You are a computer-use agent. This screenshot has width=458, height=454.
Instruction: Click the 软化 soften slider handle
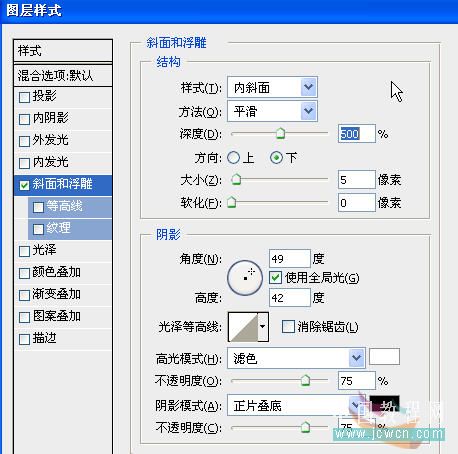(232, 202)
